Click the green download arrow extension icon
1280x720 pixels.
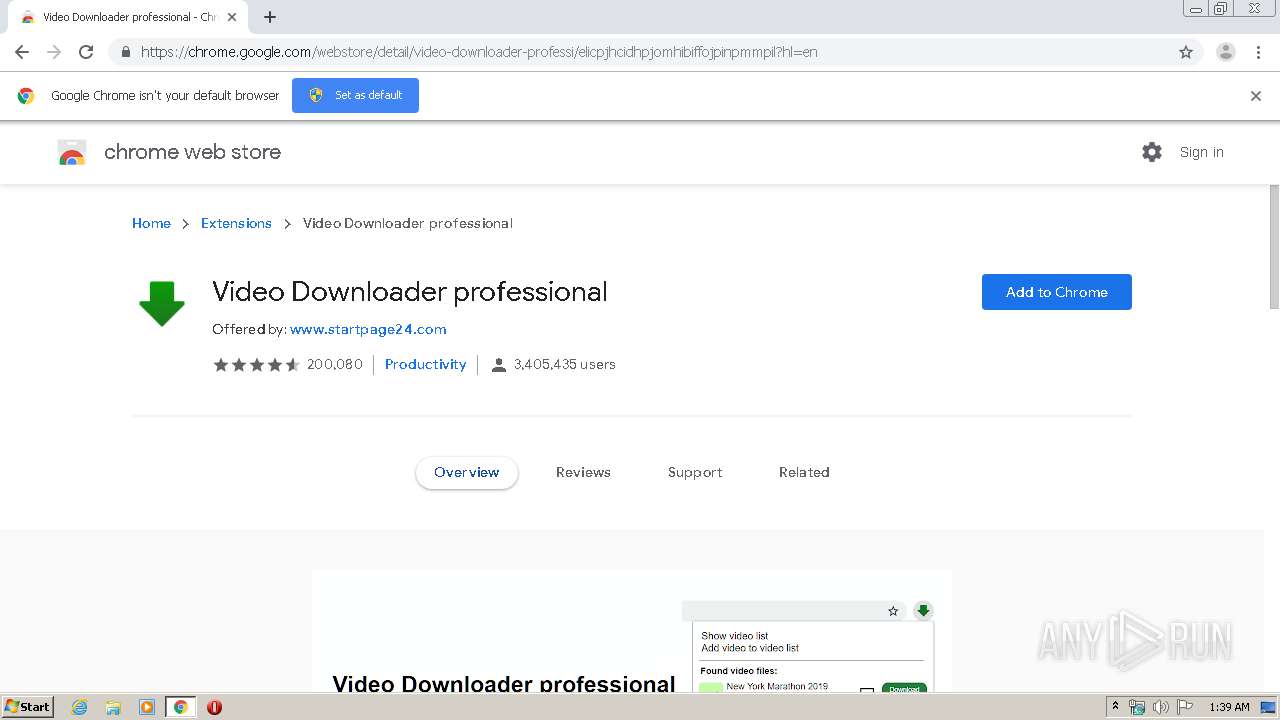[162, 304]
